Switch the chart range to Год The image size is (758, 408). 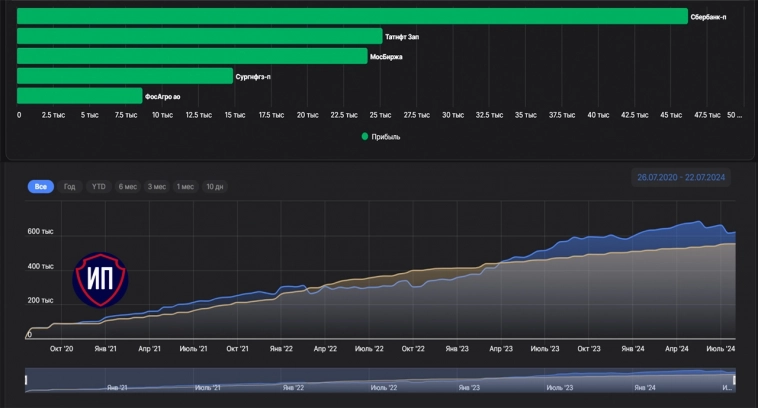[x=69, y=187]
